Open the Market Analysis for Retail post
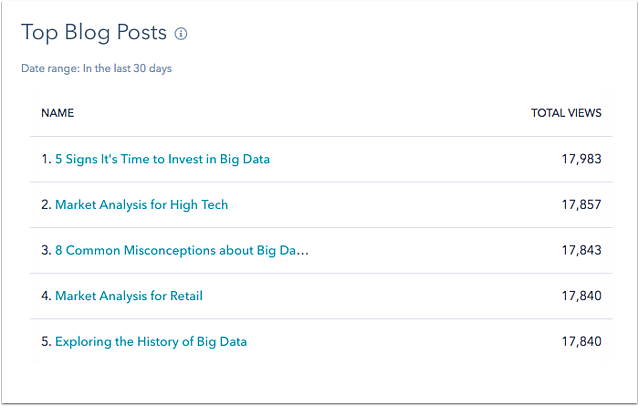 [x=129, y=296]
